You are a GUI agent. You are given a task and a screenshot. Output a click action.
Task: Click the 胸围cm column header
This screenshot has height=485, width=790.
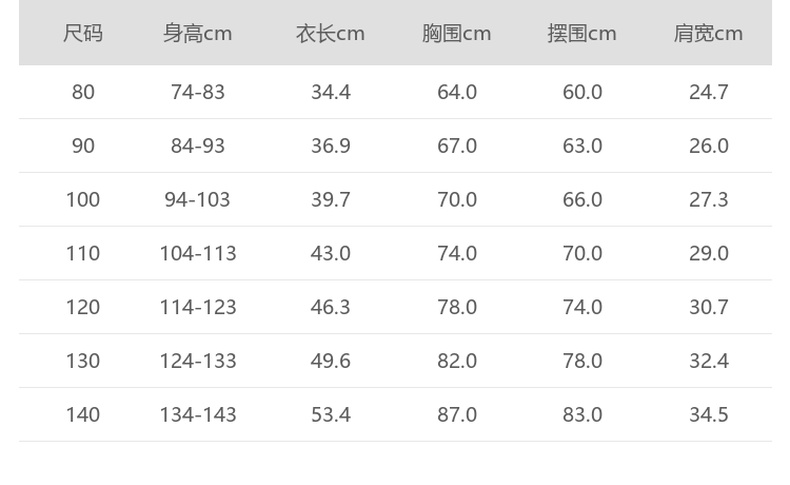(x=456, y=33)
